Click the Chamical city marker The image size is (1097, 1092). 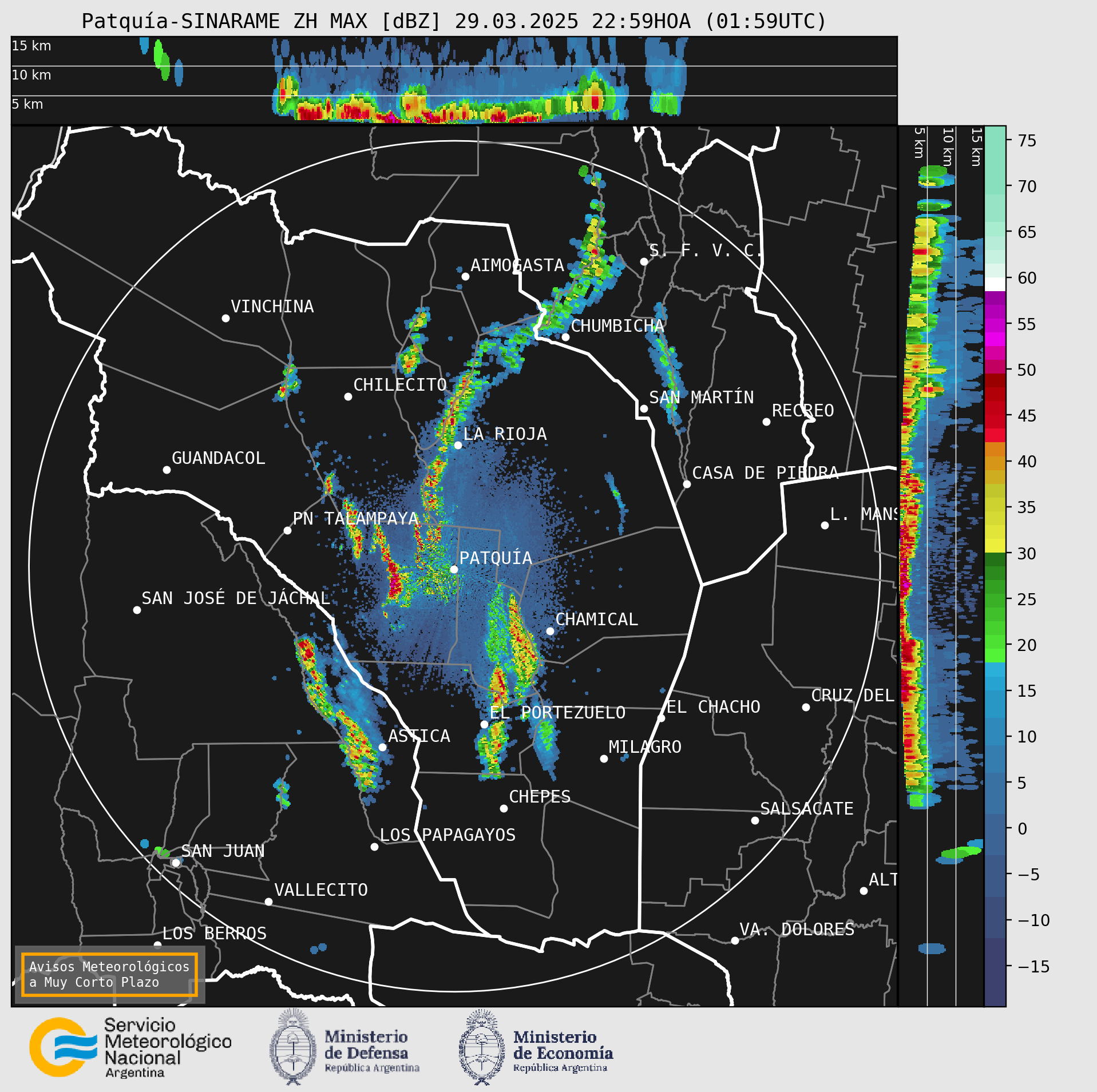(x=550, y=631)
